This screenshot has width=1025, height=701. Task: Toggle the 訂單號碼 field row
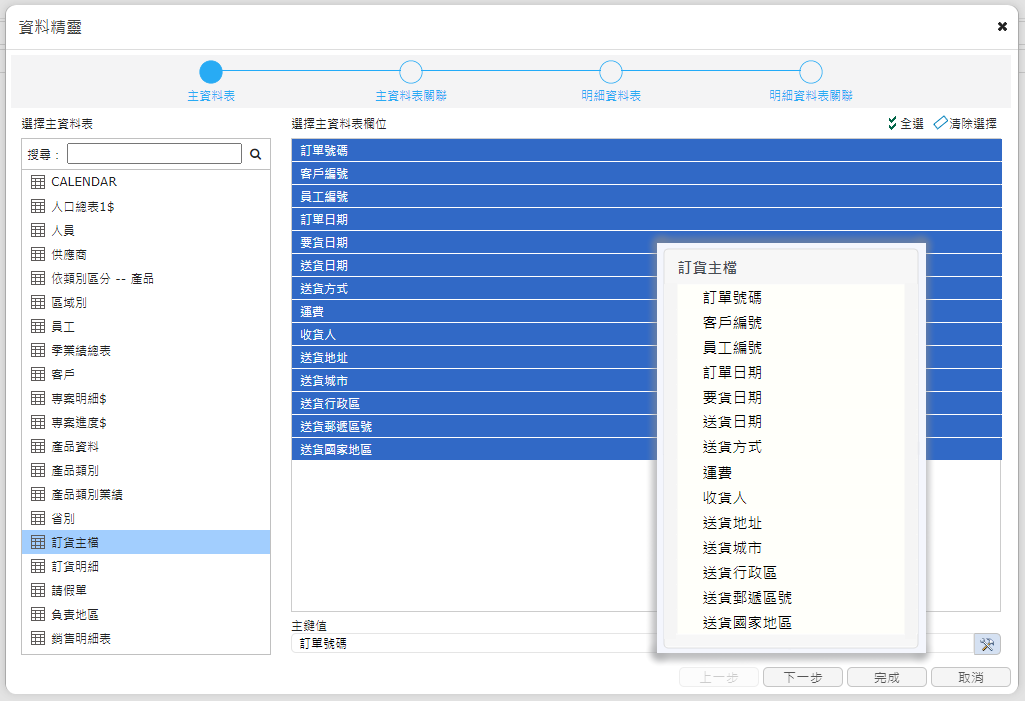[x=646, y=150]
